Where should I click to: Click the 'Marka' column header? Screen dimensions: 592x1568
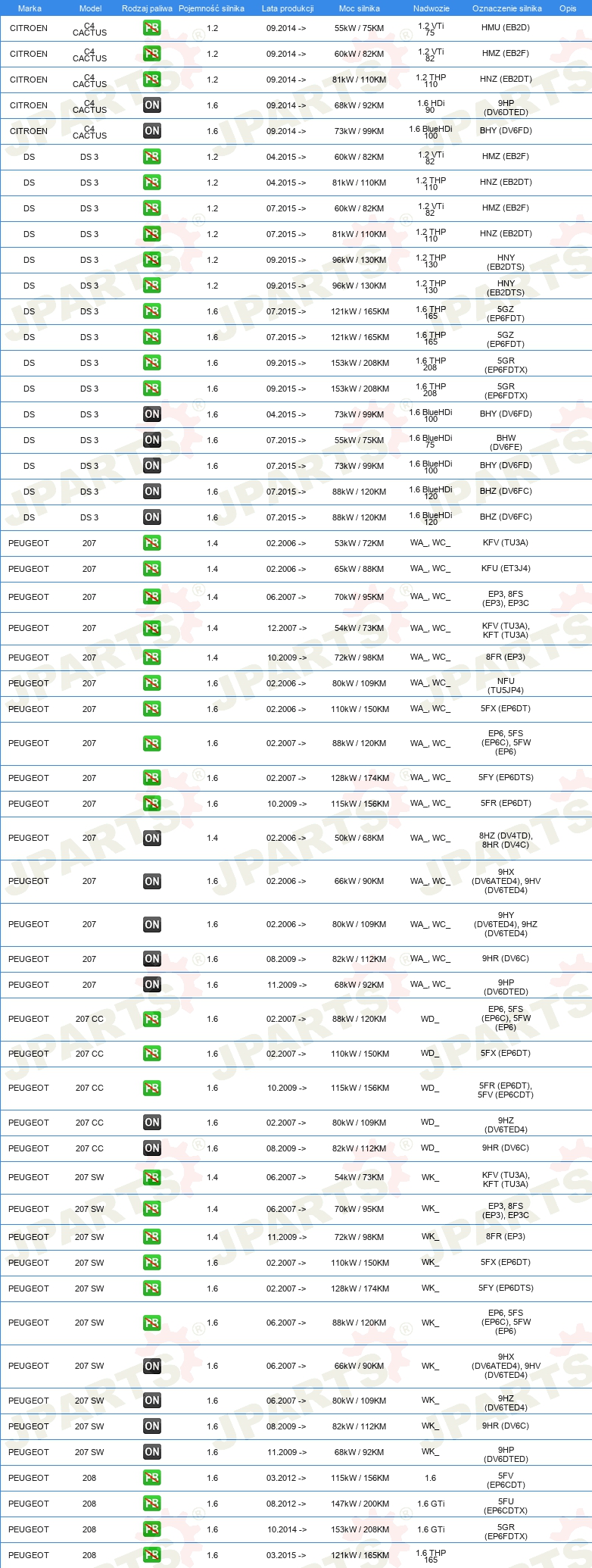30,8
